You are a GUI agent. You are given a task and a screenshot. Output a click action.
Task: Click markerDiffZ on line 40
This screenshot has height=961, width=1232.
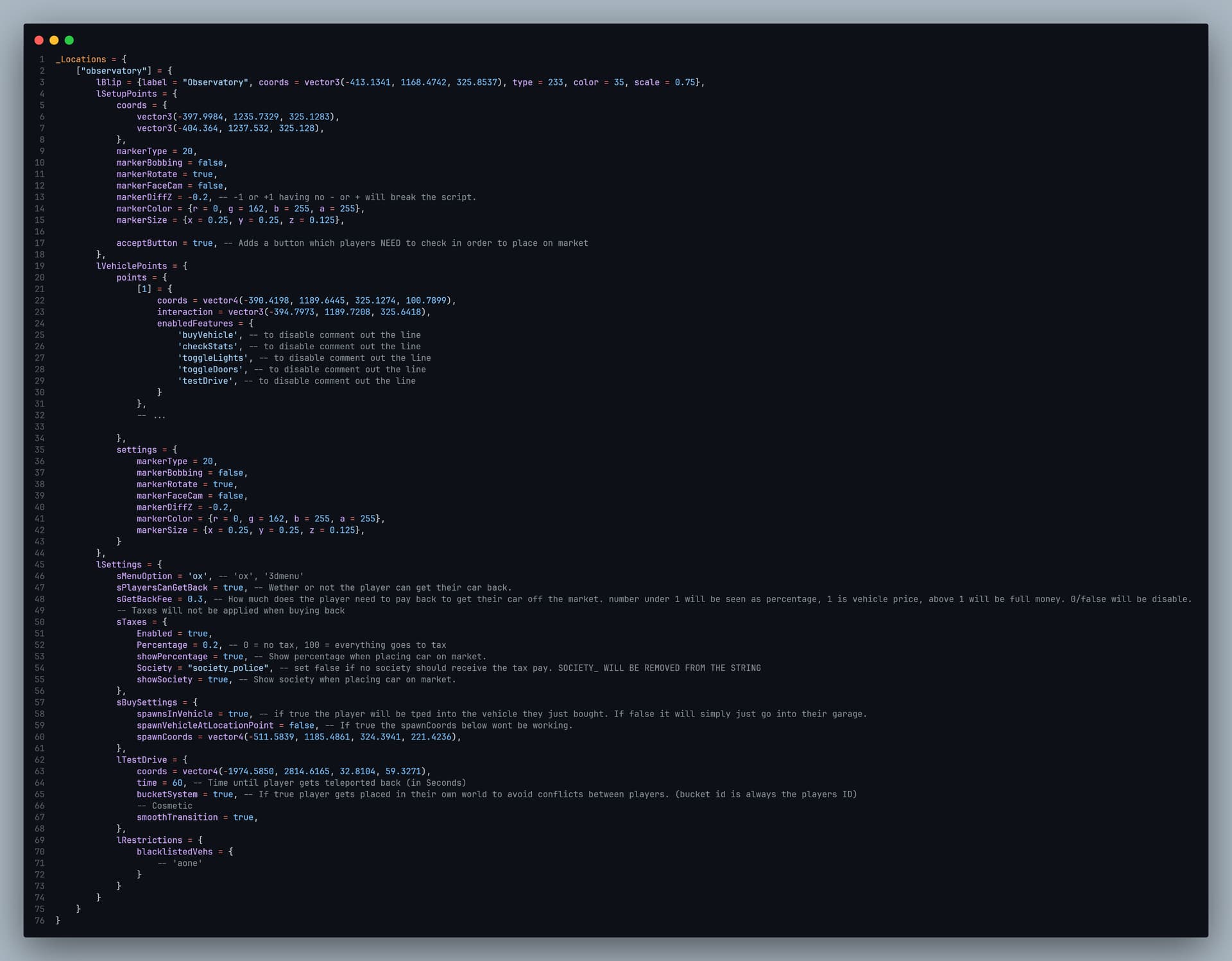[x=164, y=507]
